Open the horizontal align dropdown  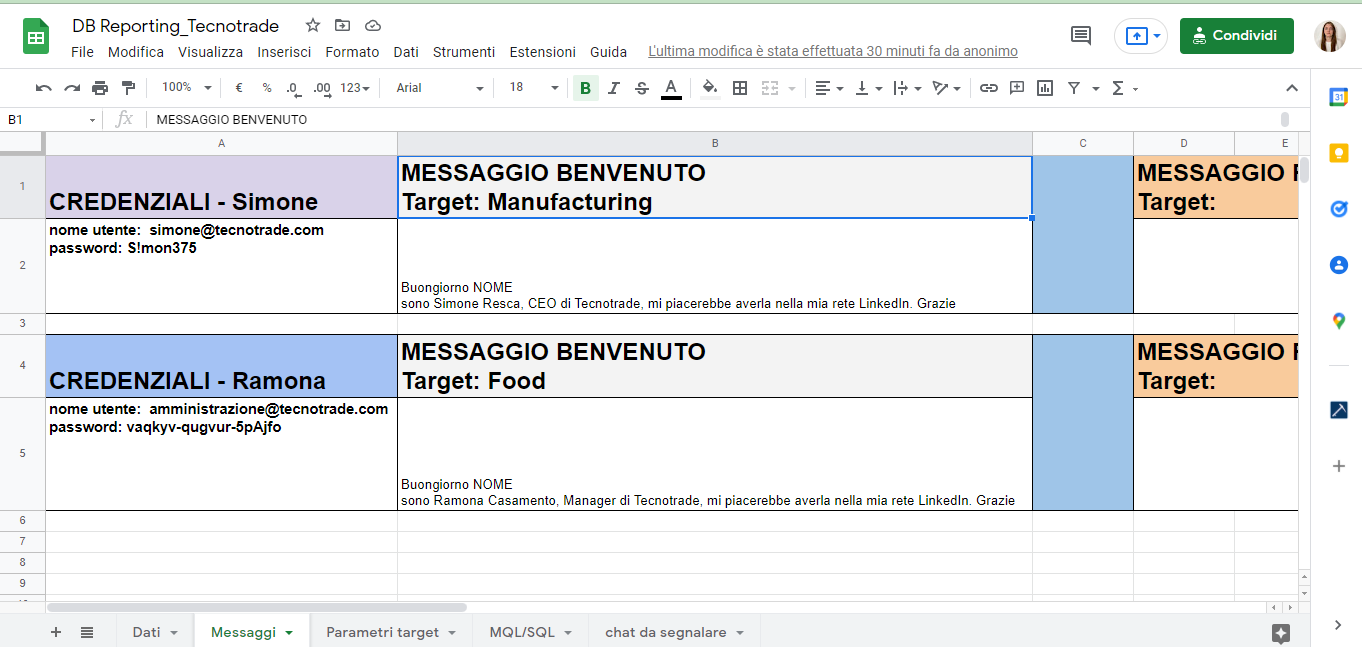[x=829, y=88]
